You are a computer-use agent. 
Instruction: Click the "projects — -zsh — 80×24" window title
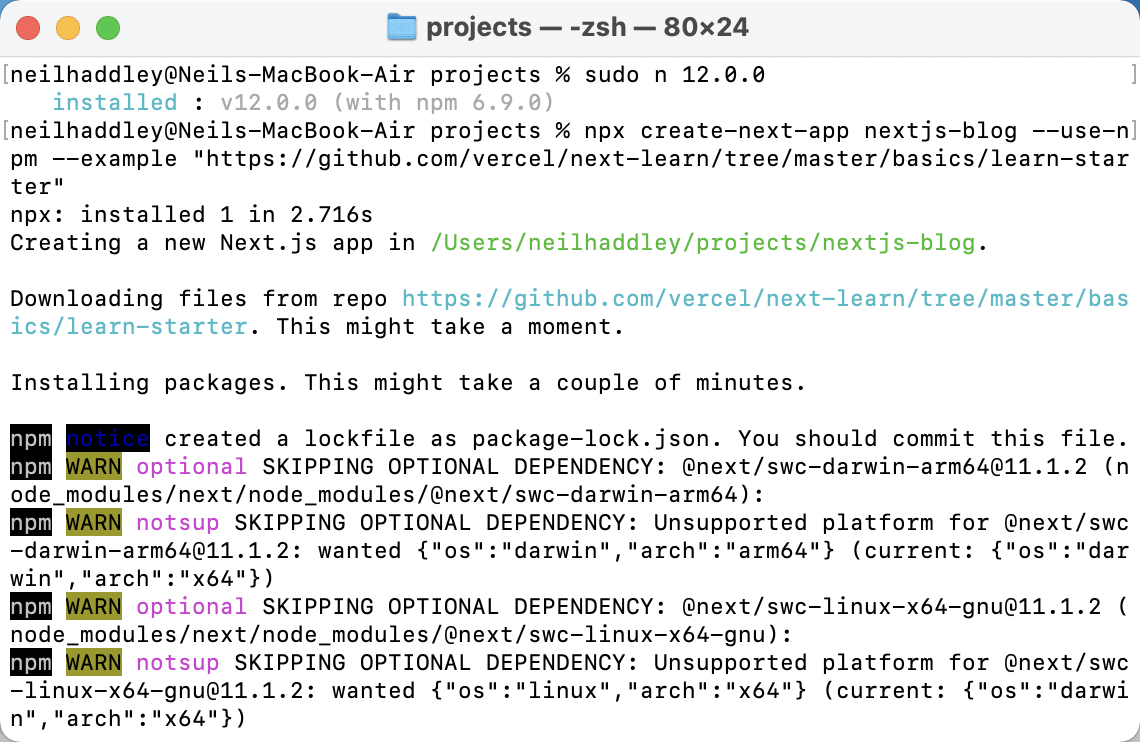(587, 27)
